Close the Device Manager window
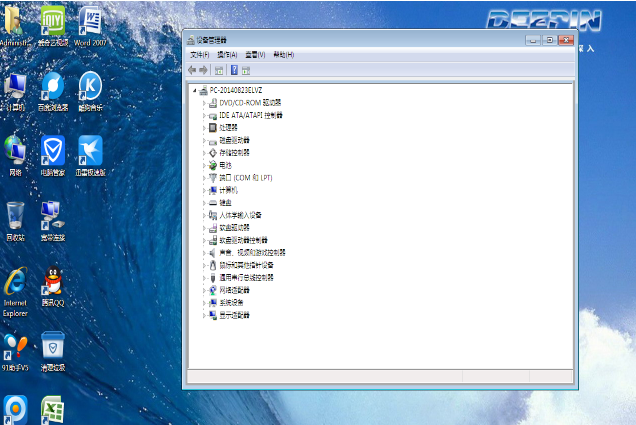636x425 pixels. point(566,40)
